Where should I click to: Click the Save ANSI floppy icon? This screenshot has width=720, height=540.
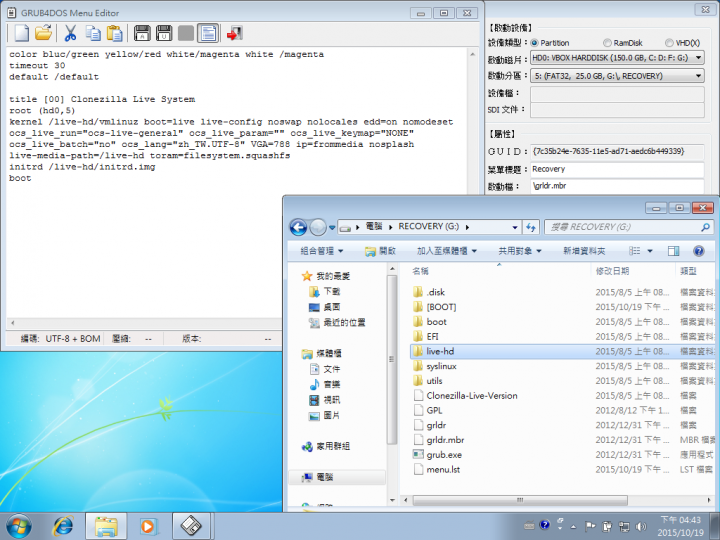point(142,33)
